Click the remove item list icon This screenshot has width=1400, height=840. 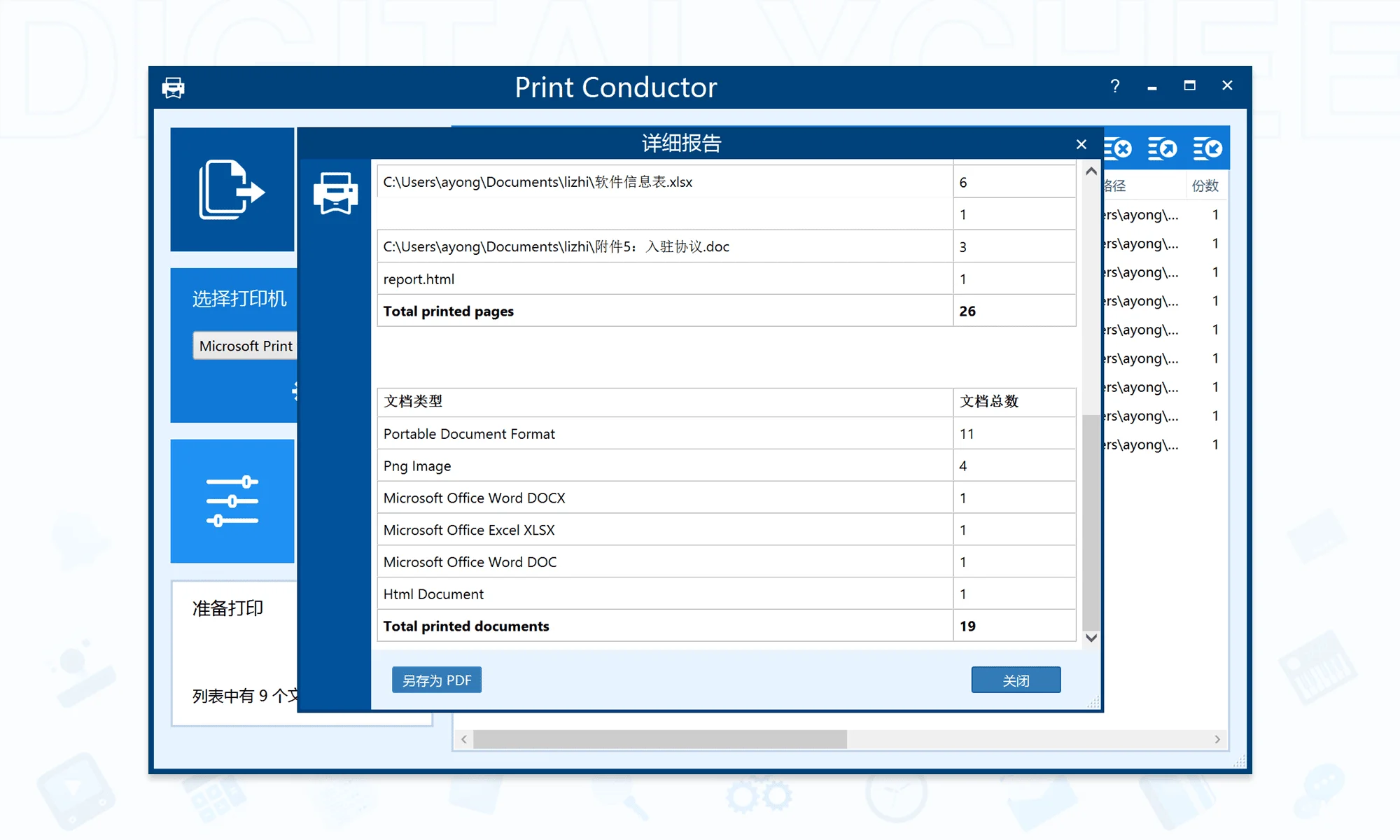coord(1118,148)
